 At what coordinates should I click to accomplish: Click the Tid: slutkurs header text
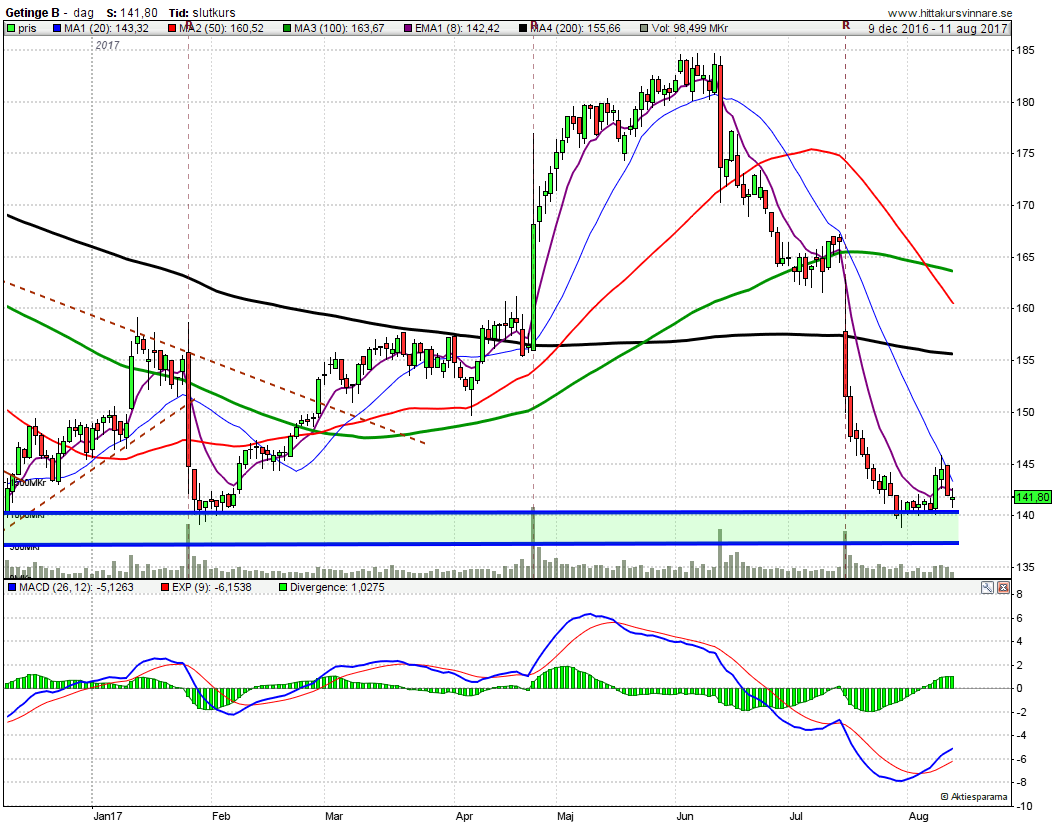[200, 13]
